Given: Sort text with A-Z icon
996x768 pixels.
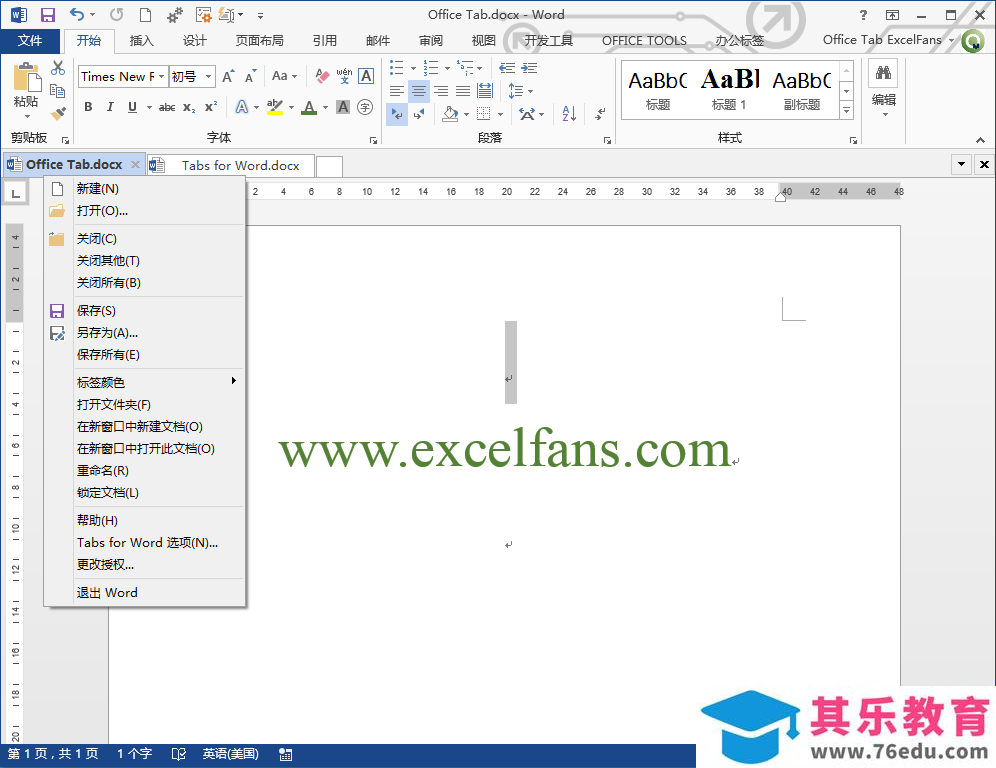Looking at the screenshot, I should coord(569,114).
